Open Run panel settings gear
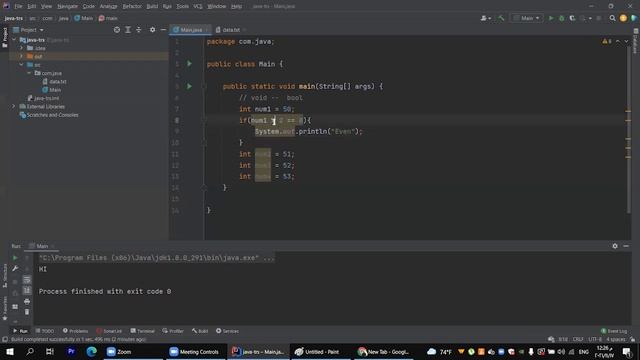Viewport: 640px width, 360px height. (x=615, y=246)
